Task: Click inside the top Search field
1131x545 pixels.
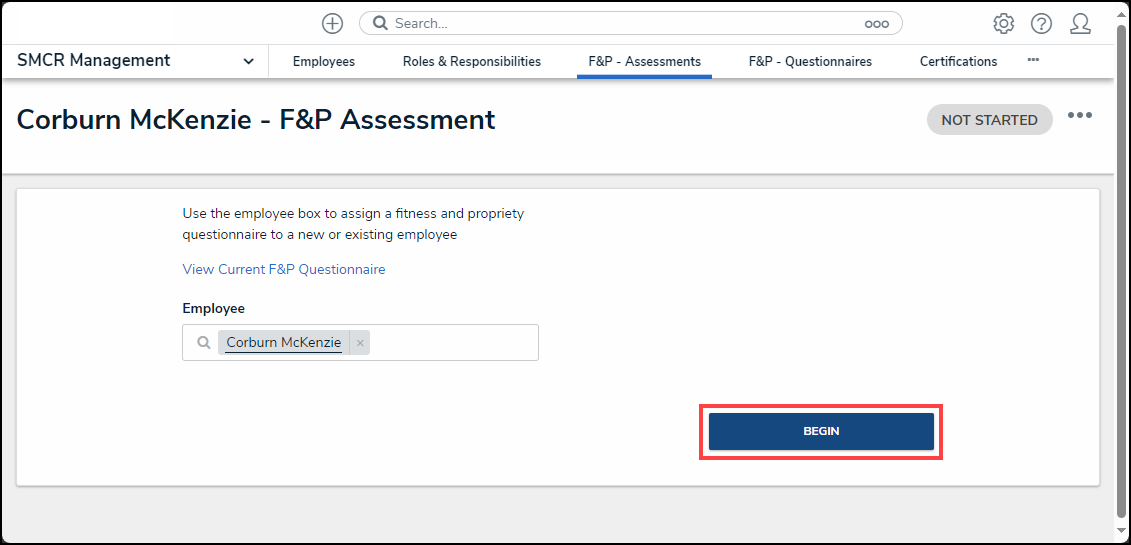Action: pyautogui.click(x=620, y=24)
